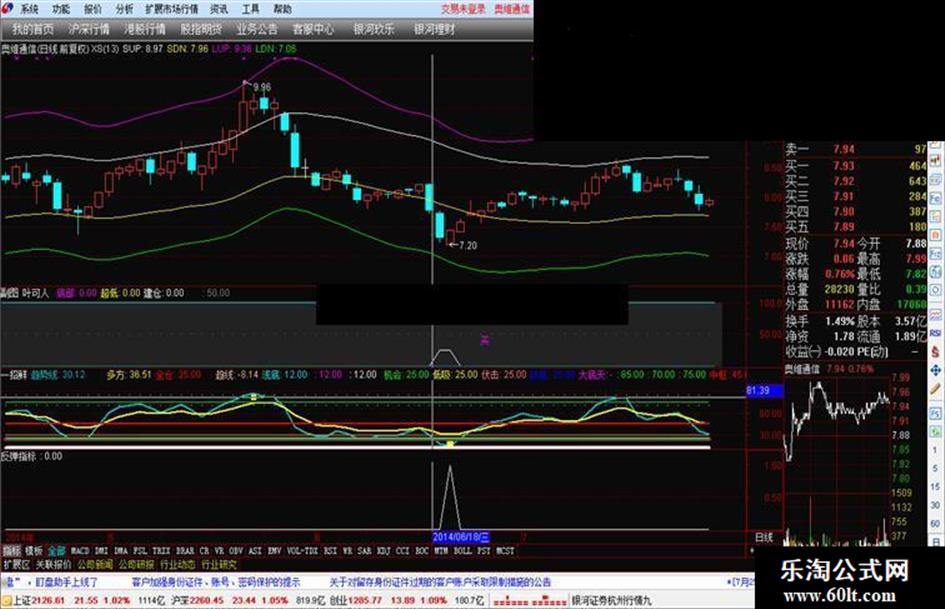Open the 资讯 menu

[219, 9]
